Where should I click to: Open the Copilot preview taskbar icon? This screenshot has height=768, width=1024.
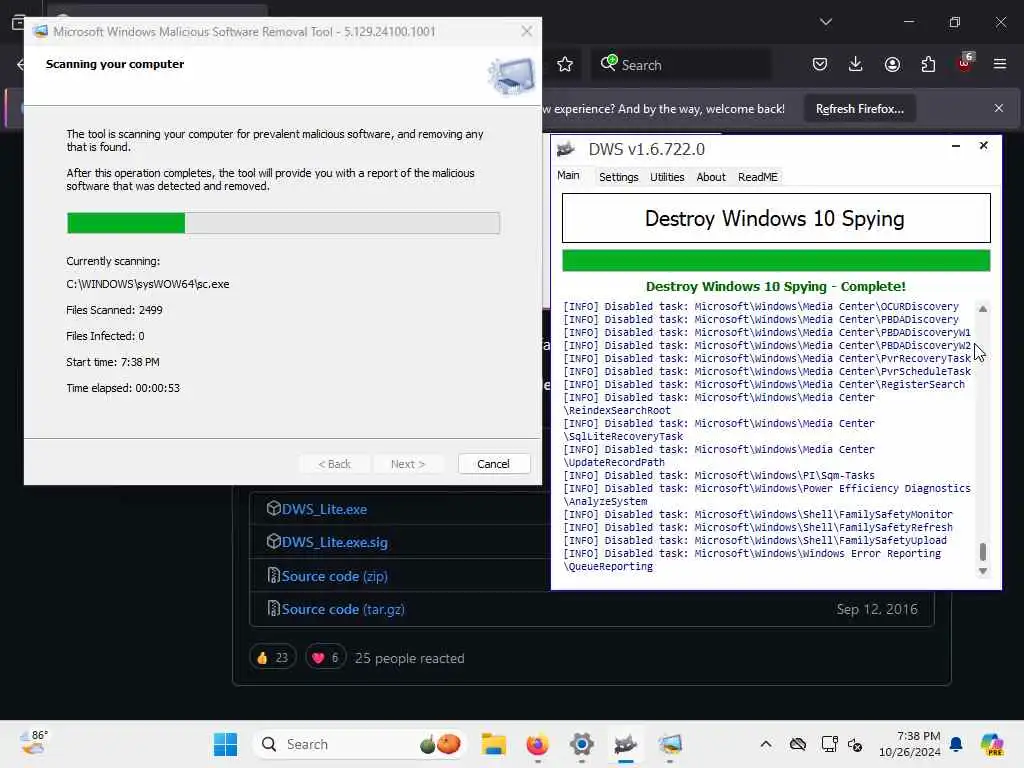[x=992, y=744]
